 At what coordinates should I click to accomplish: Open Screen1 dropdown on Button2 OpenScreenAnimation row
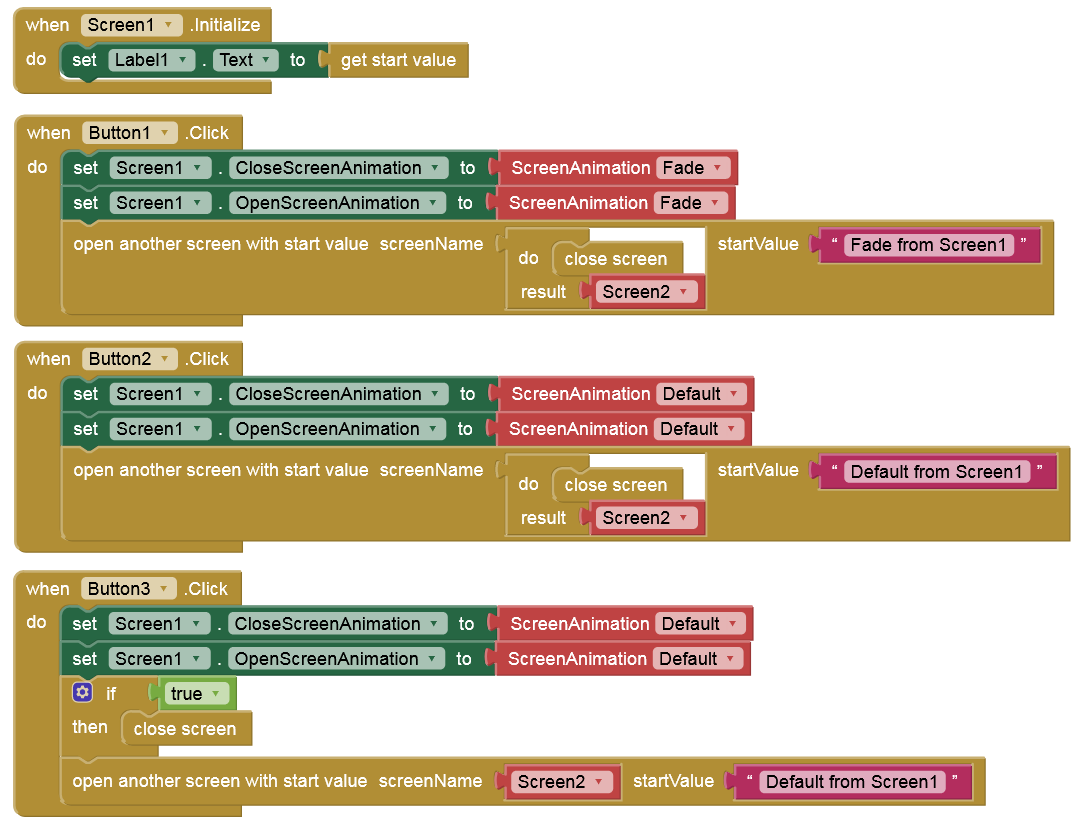160,429
